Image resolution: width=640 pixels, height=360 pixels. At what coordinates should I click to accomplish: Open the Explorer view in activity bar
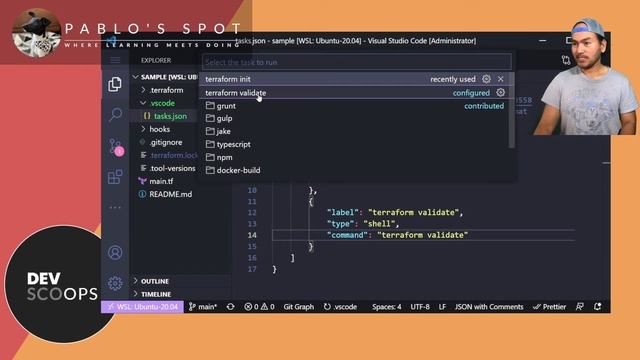115,84
